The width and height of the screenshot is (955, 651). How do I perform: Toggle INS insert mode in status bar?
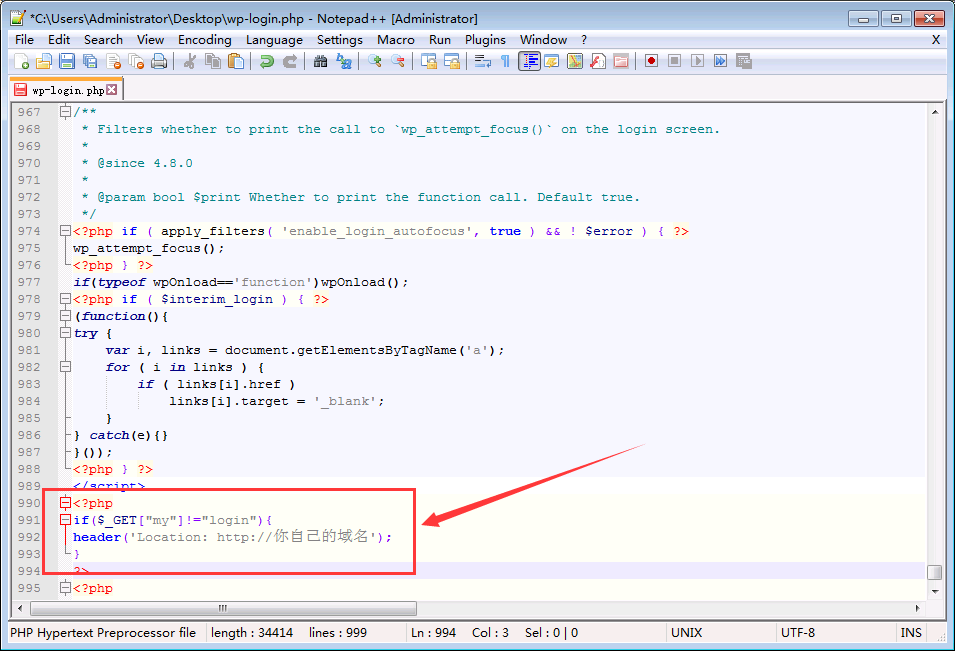(911, 633)
